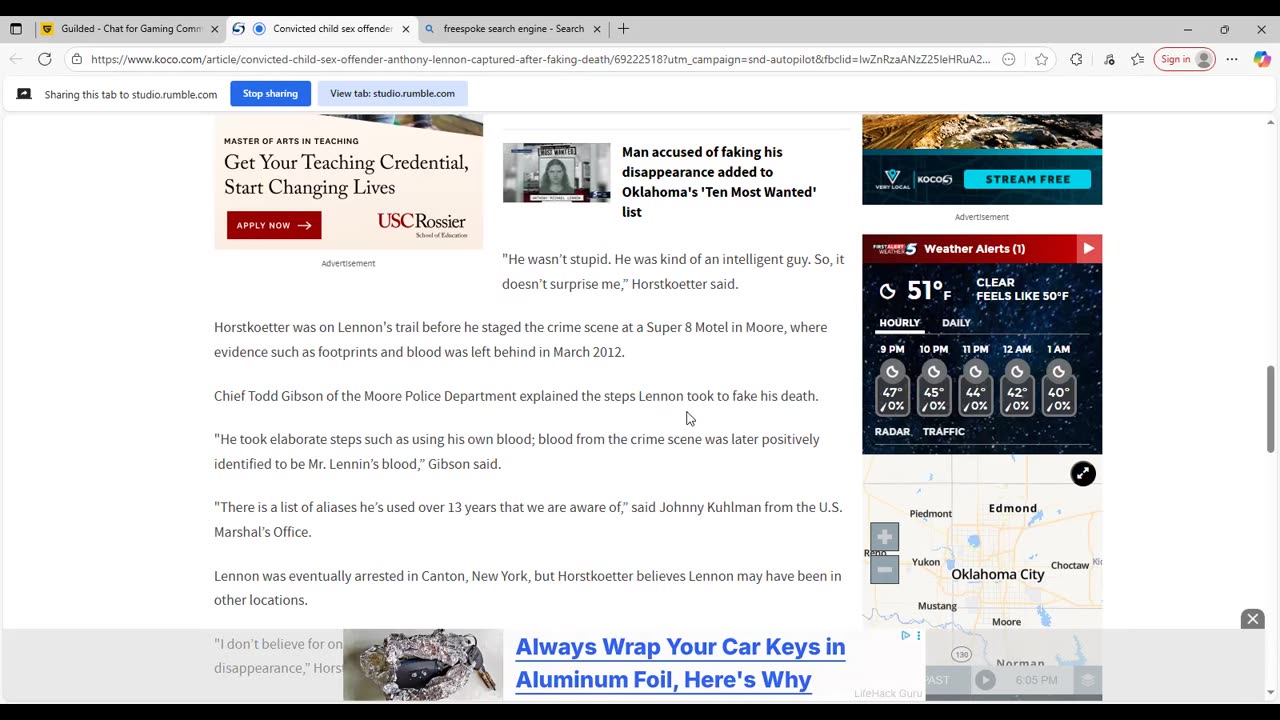Image resolution: width=1280 pixels, height=720 pixels.
Task: Select the 1 AM forecast icon
Action: click(x=1059, y=371)
